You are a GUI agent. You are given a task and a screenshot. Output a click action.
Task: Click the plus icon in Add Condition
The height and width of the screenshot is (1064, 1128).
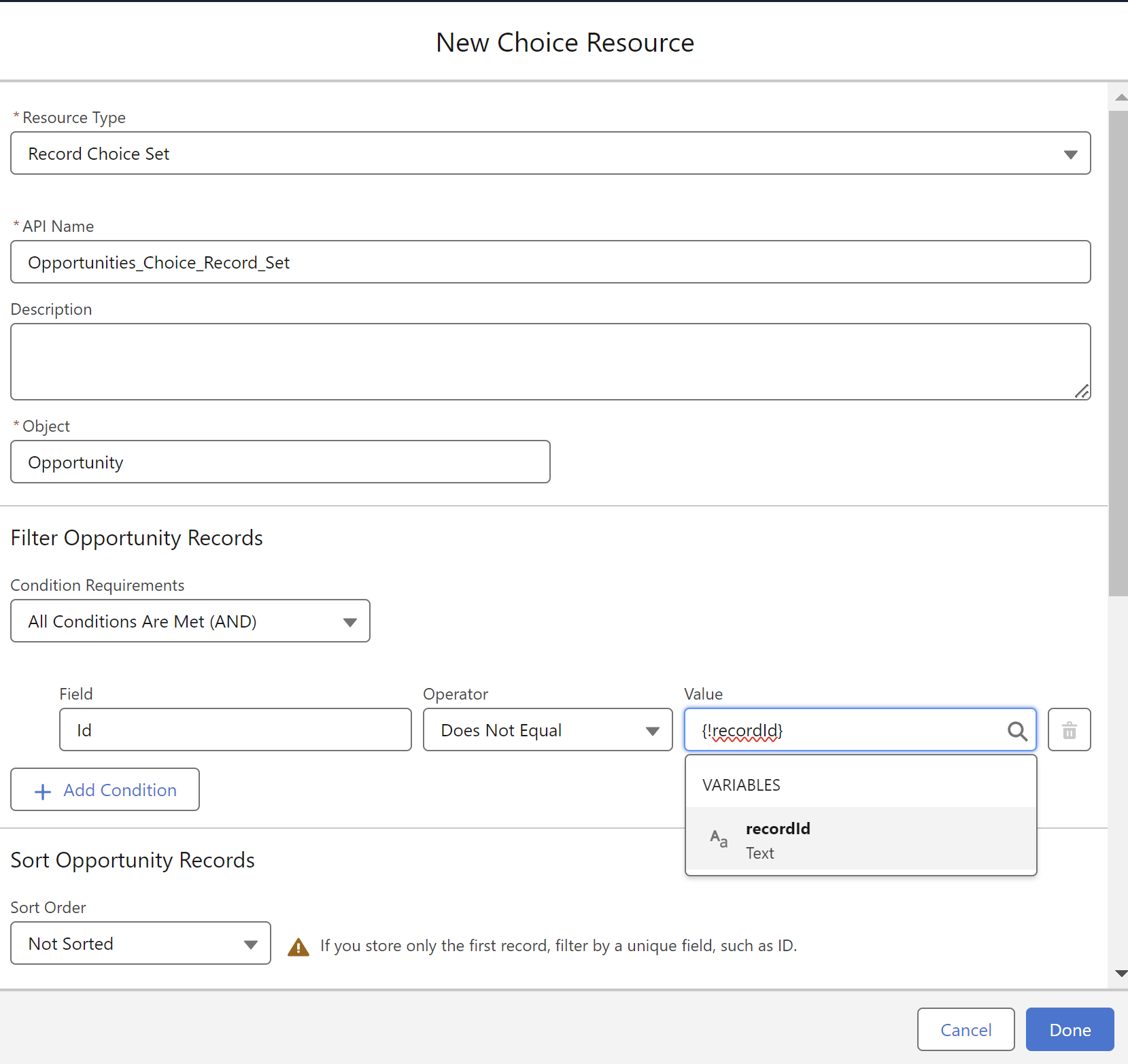tap(43, 791)
